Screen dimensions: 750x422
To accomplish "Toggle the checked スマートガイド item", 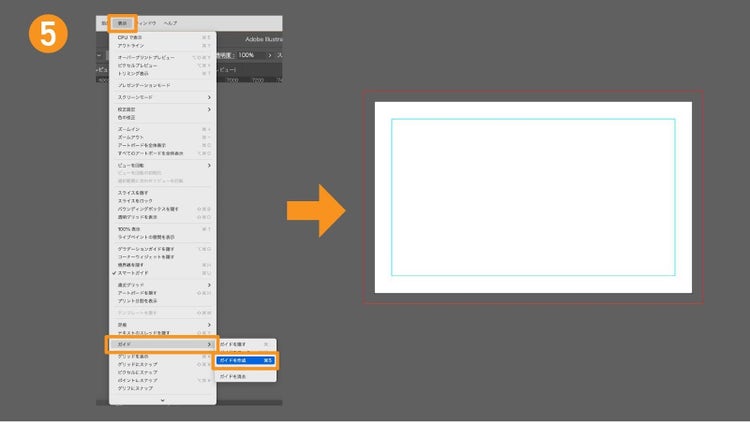I will pyautogui.click(x=163, y=273).
